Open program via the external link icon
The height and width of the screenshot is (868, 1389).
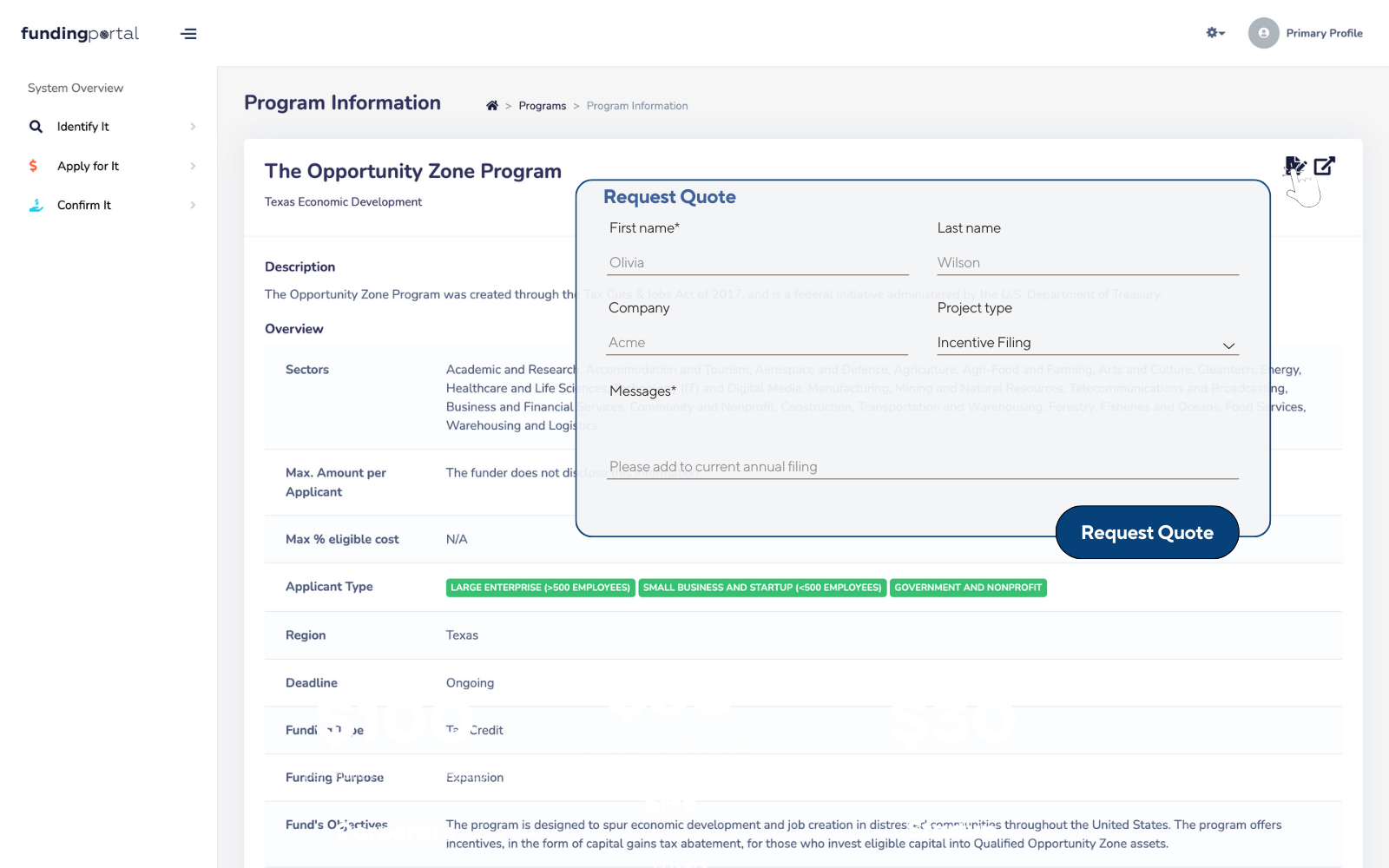click(x=1324, y=165)
